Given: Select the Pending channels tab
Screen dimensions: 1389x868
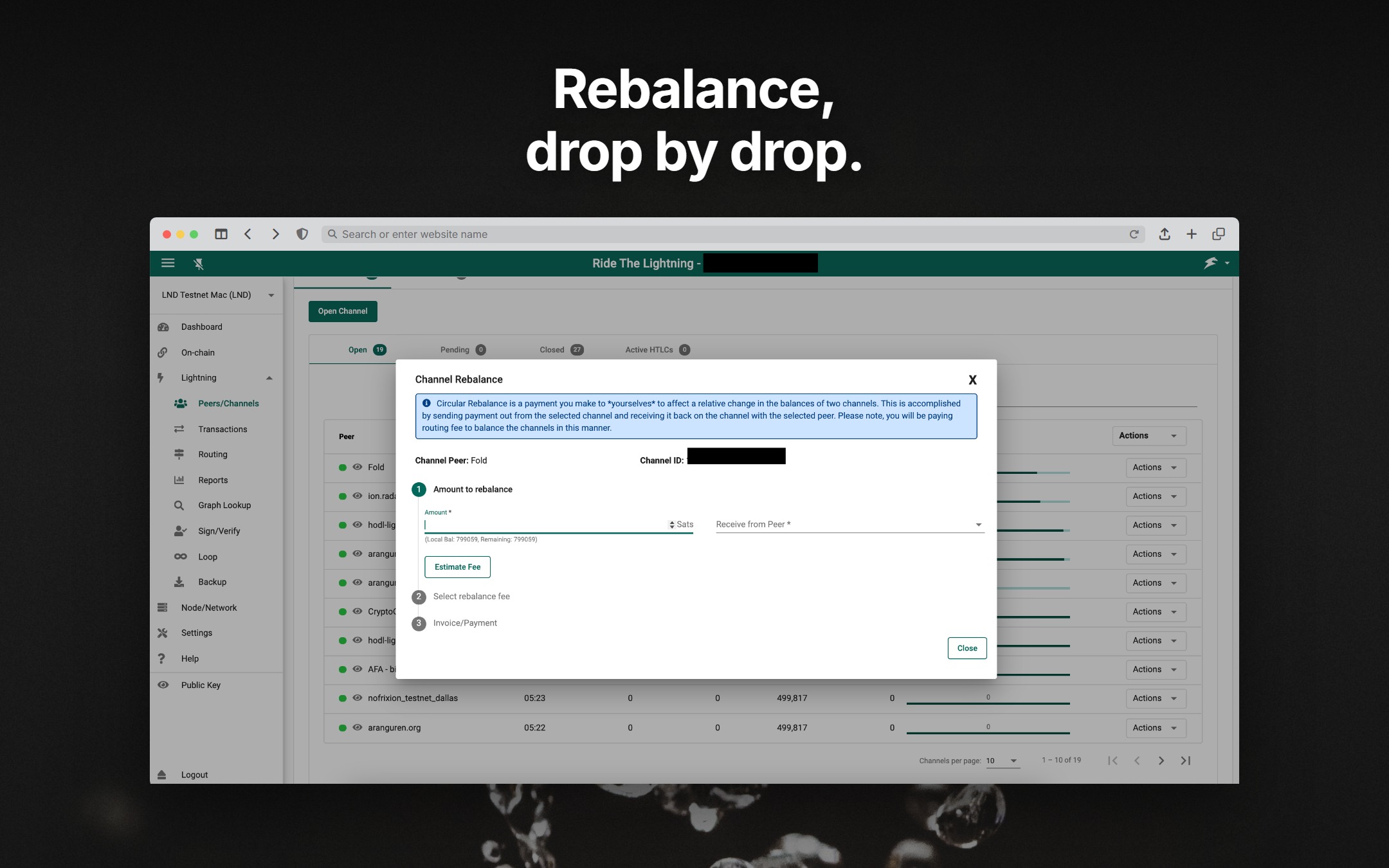Looking at the screenshot, I should [462, 350].
